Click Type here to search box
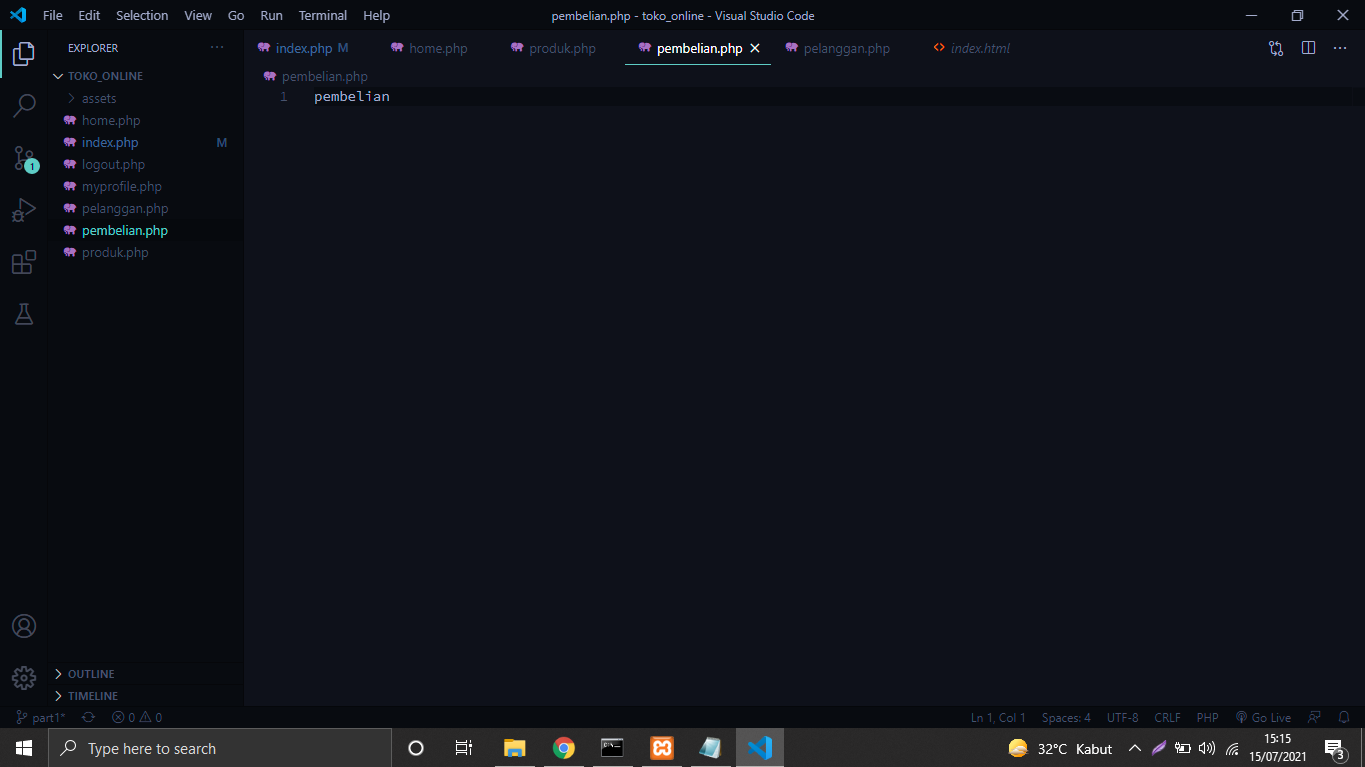Image resolution: width=1365 pixels, height=767 pixels. click(220, 748)
